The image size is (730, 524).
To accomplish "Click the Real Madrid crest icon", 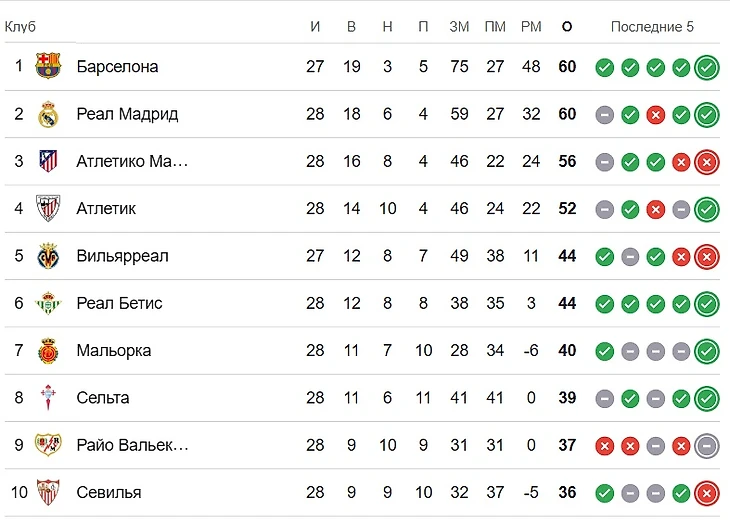I will [47, 114].
